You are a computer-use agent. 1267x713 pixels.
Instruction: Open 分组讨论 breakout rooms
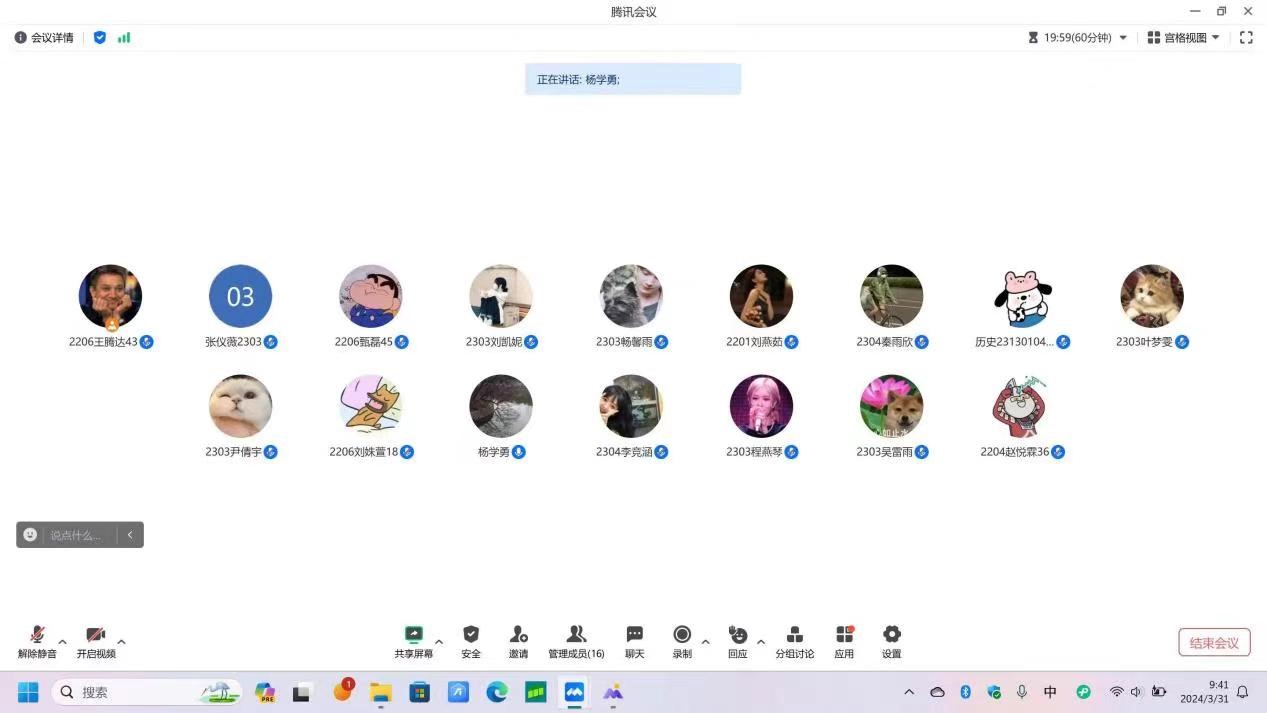[x=794, y=635]
